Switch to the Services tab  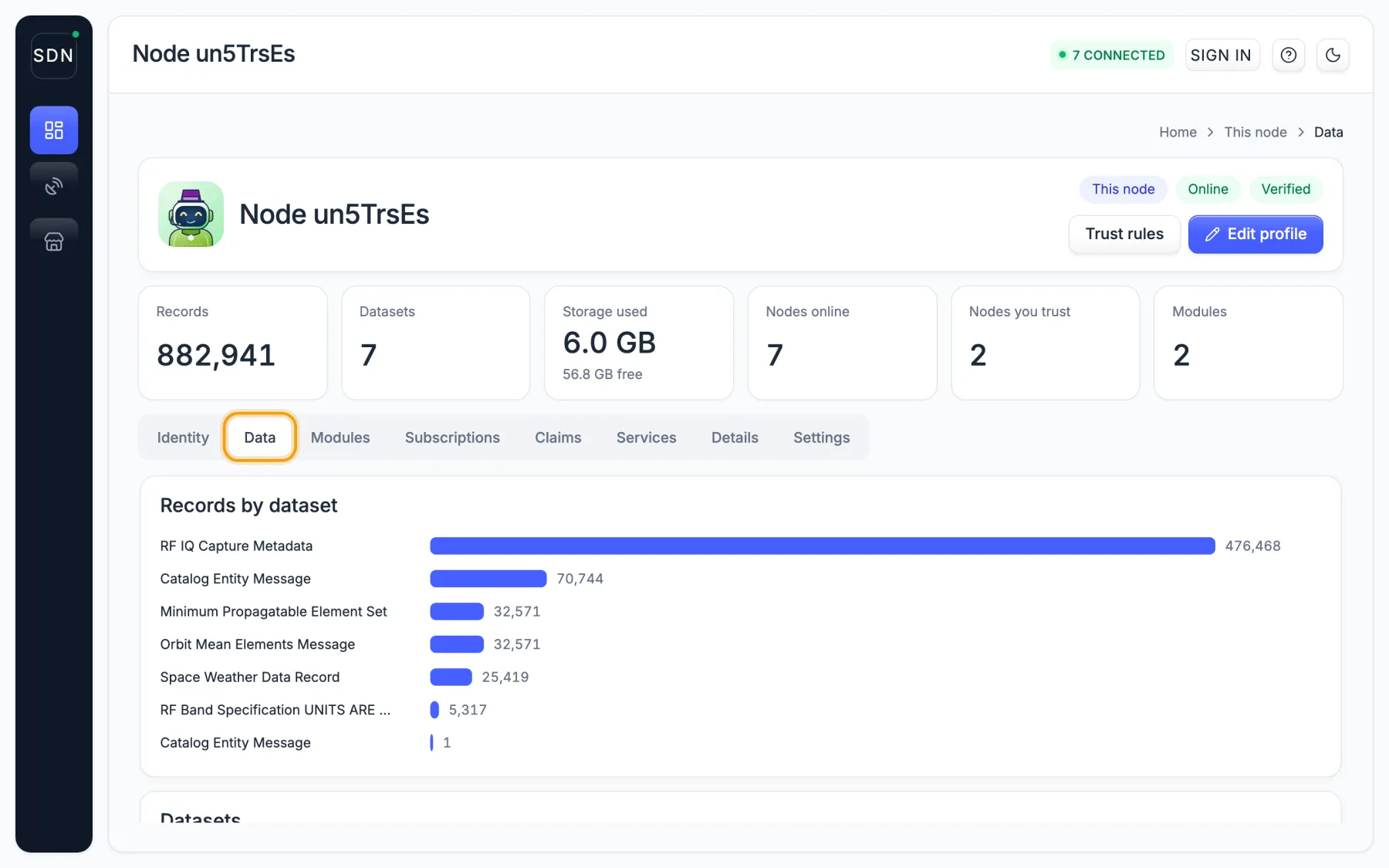pos(647,437)
